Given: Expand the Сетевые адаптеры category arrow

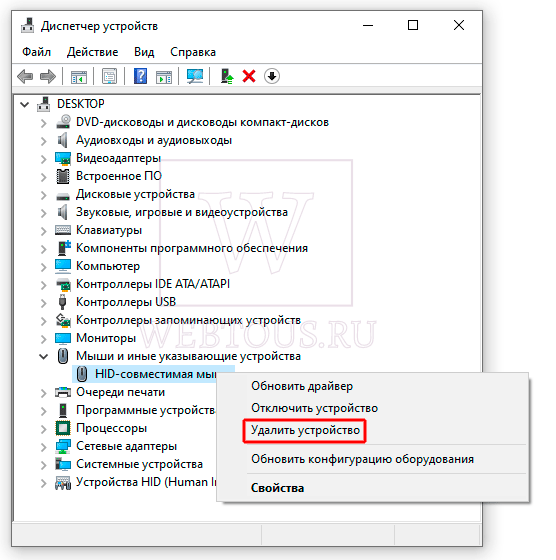Looking at the screenshot, I should tap(44, 446).
